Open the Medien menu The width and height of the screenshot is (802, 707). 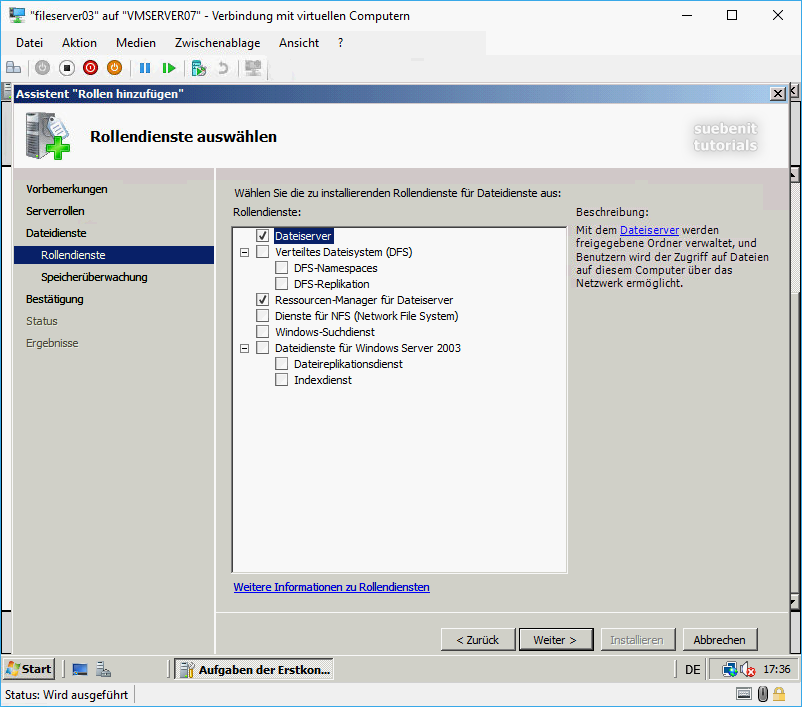136,43
